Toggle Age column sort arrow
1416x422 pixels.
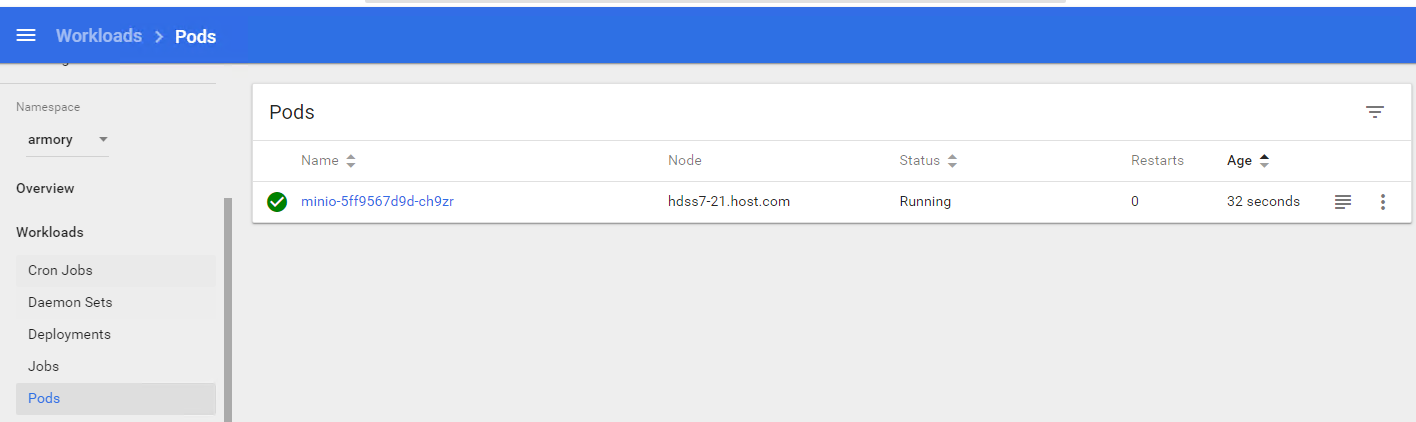(1264, 161)
